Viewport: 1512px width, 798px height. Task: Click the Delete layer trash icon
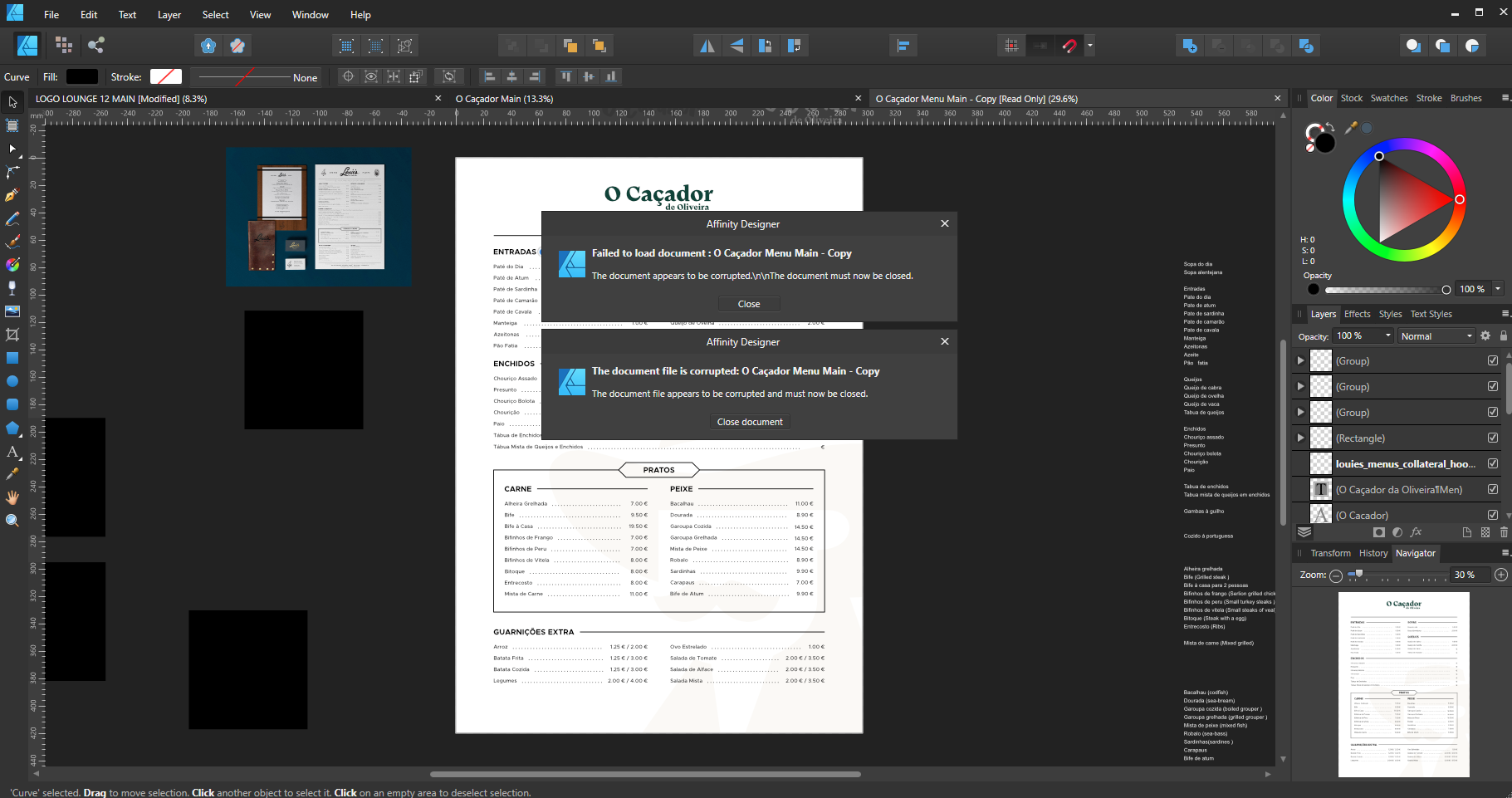pyautogui.click(x=1504, y=532)
